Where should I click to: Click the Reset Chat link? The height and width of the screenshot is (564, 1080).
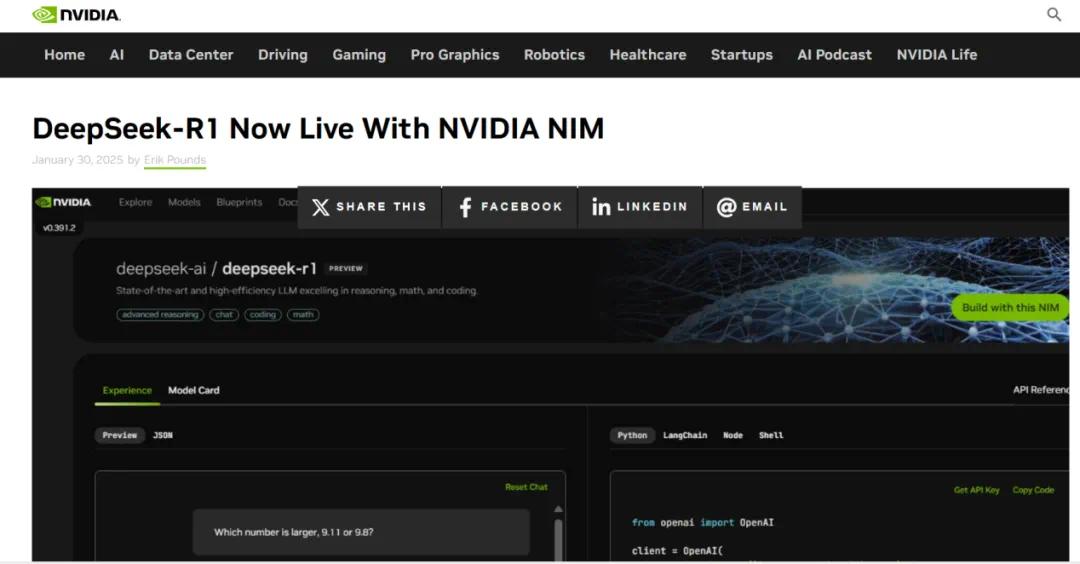[x=526, y=487]
